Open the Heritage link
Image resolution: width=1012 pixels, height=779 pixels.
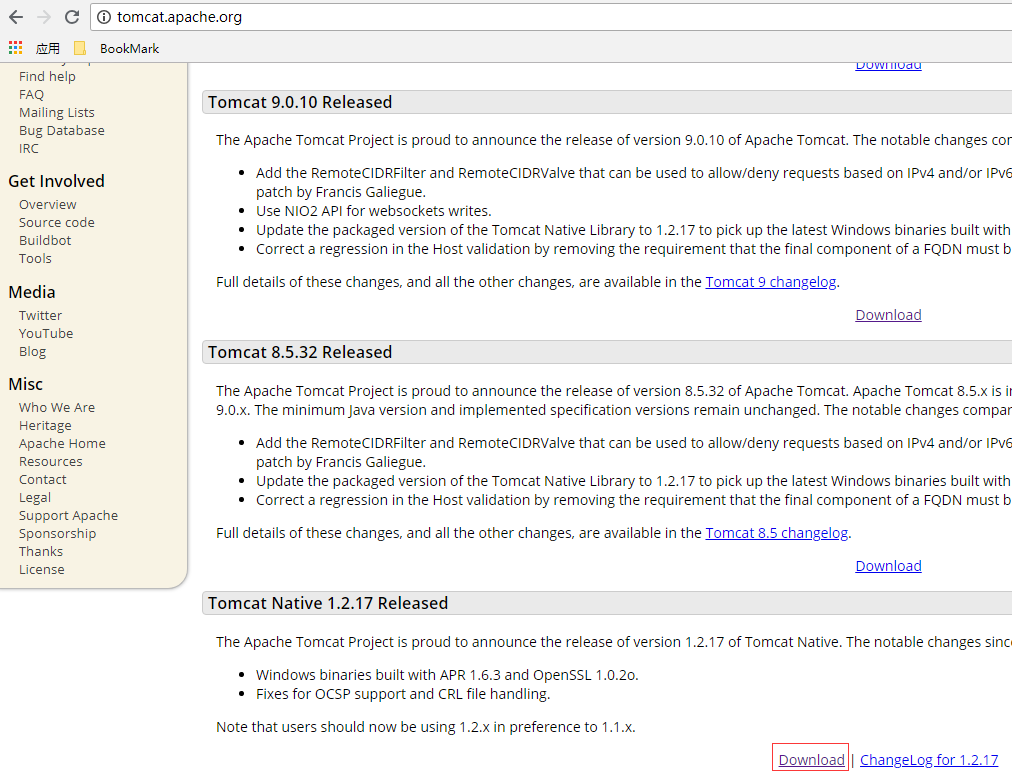point(45,425)
